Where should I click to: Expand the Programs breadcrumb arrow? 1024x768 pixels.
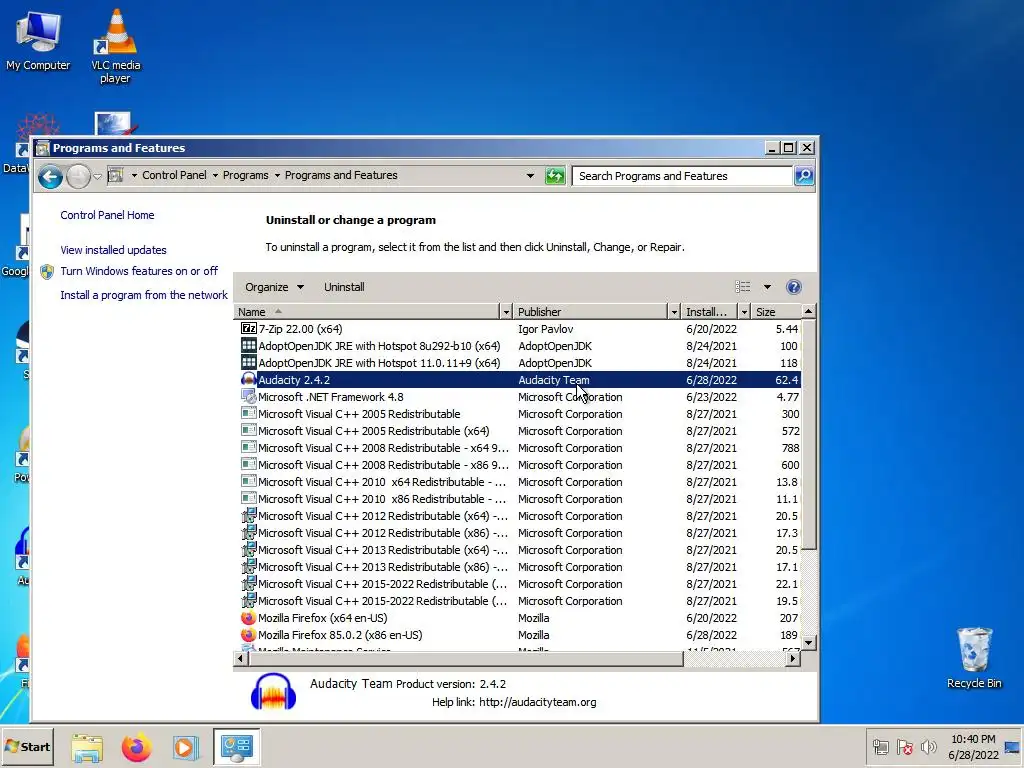pos(277,175)
